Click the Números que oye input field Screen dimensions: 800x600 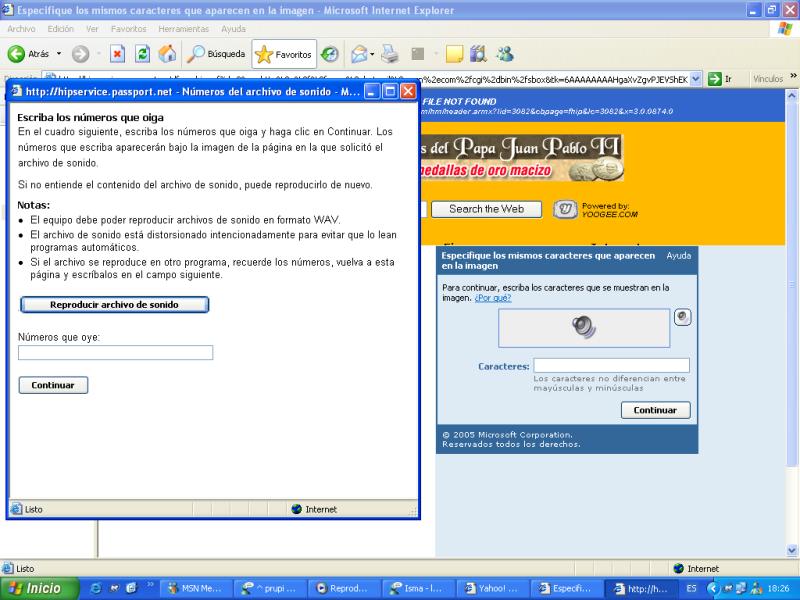tap(115, 353)
